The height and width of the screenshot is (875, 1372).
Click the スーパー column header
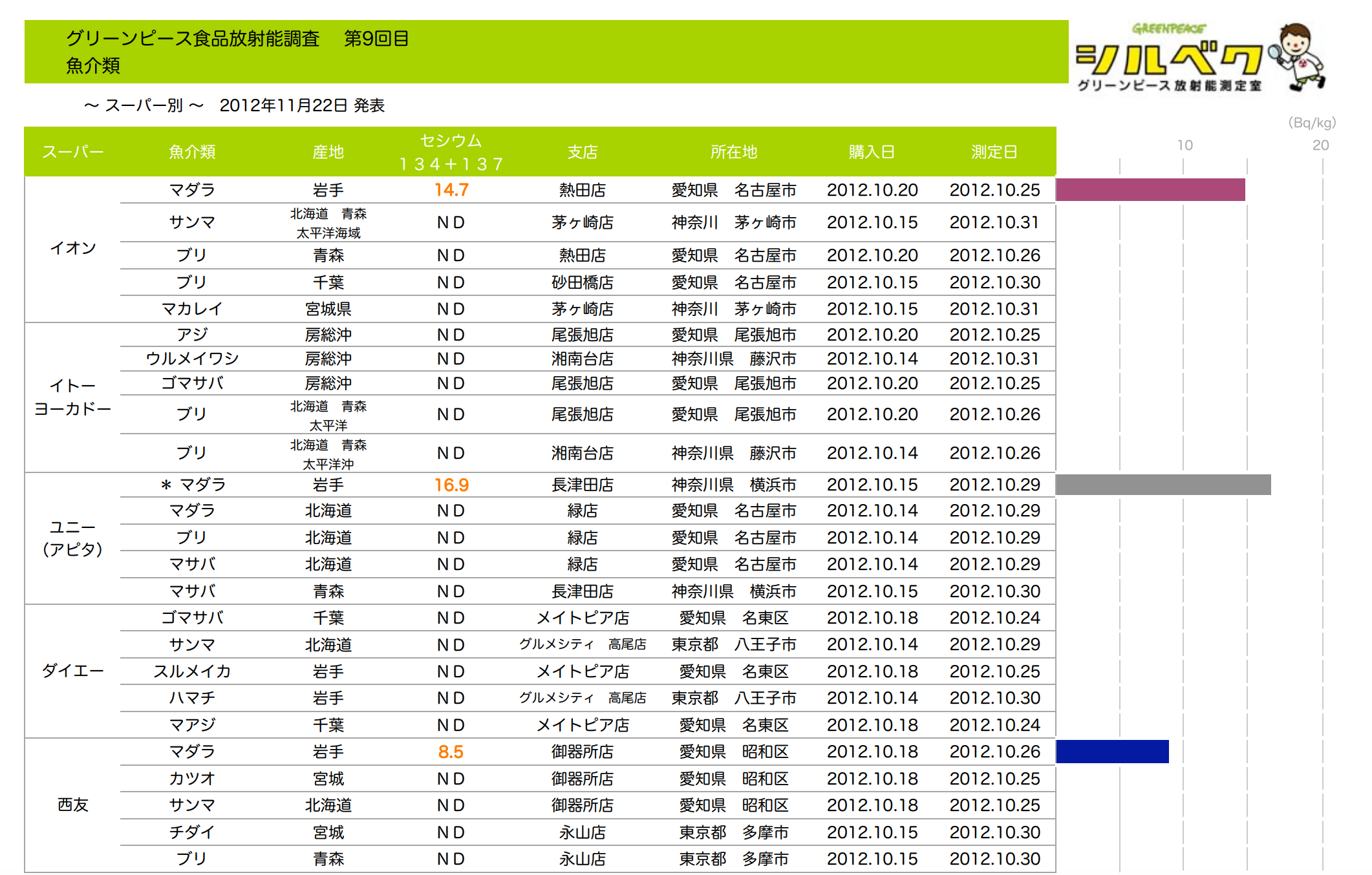tap(73, 152)
